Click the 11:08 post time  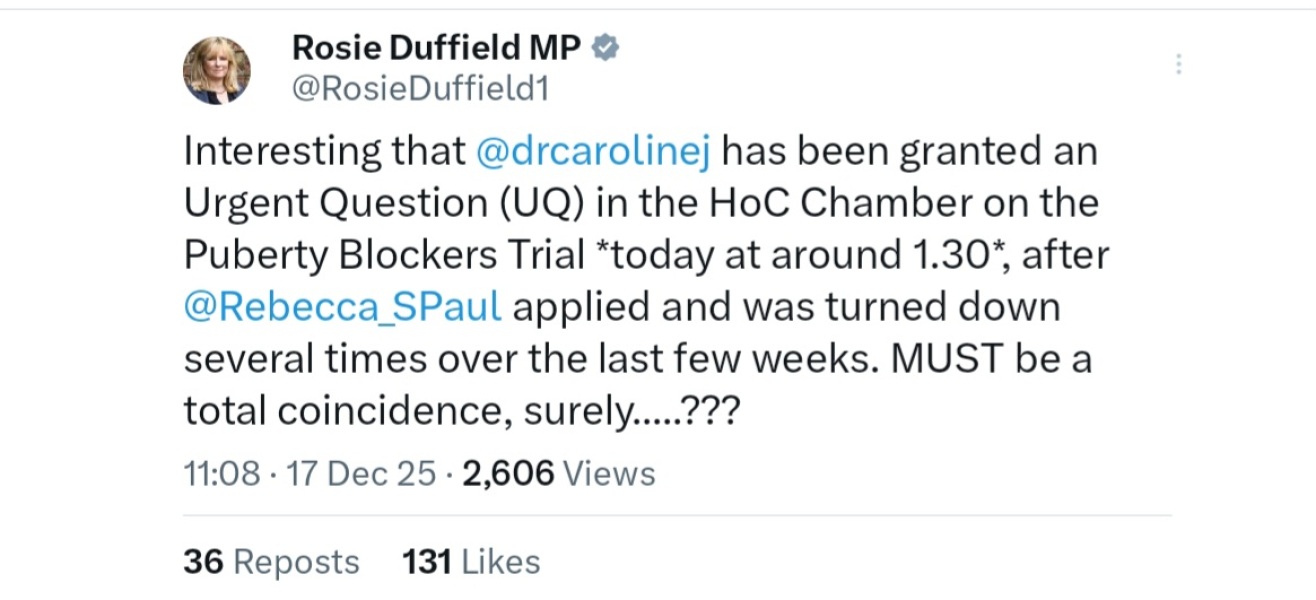coord(222,473)
